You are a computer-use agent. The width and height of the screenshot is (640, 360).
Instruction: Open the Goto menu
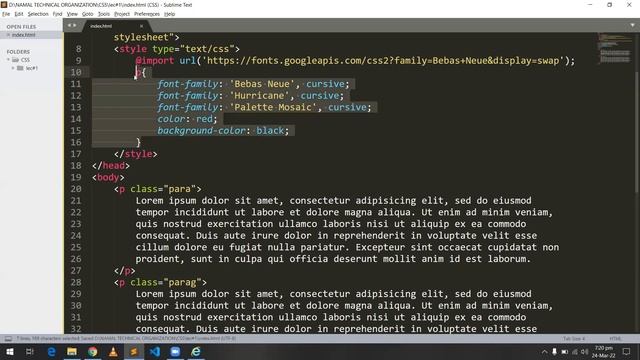(x=88, y=14)
